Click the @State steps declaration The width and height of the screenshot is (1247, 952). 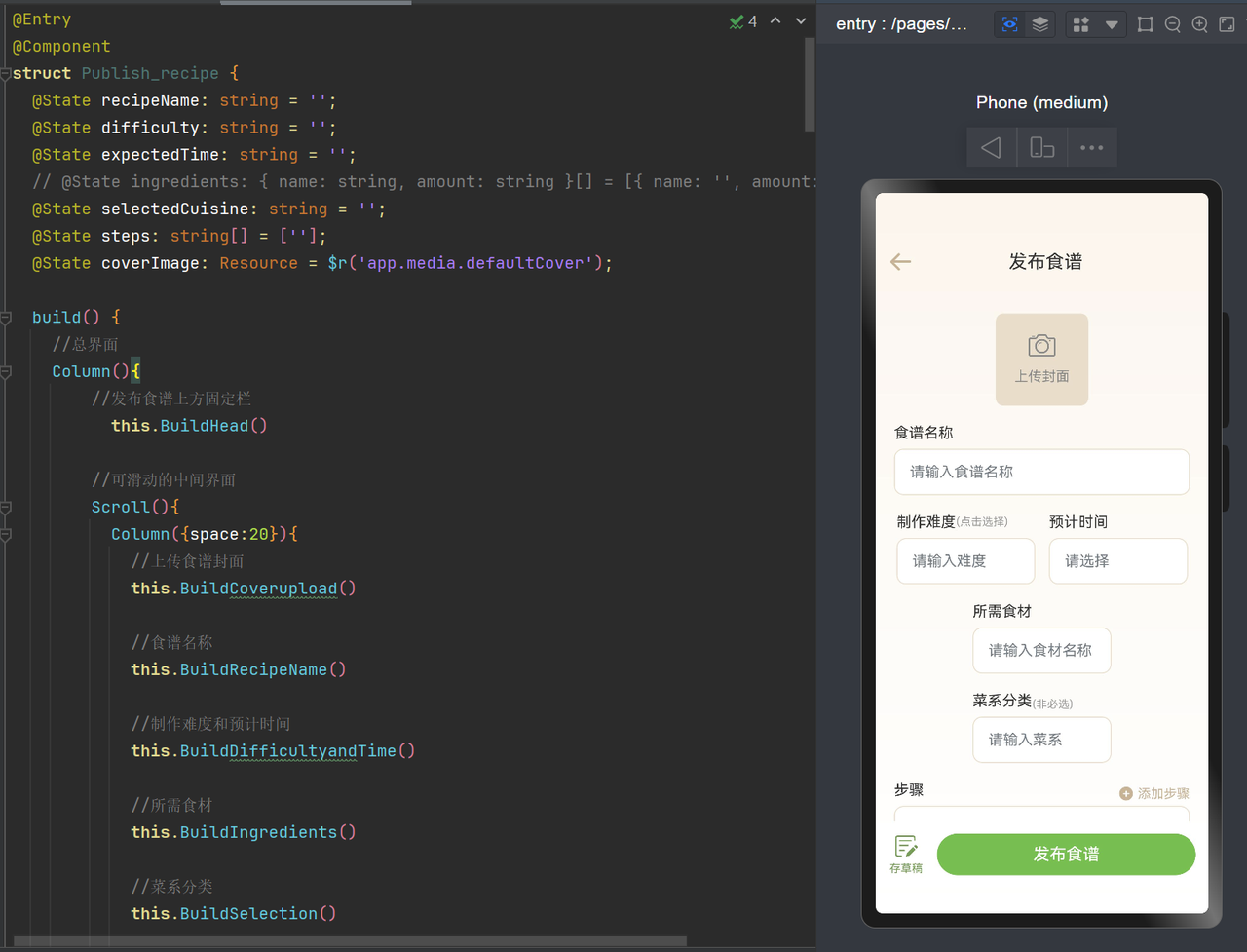[x=179, y=237]
